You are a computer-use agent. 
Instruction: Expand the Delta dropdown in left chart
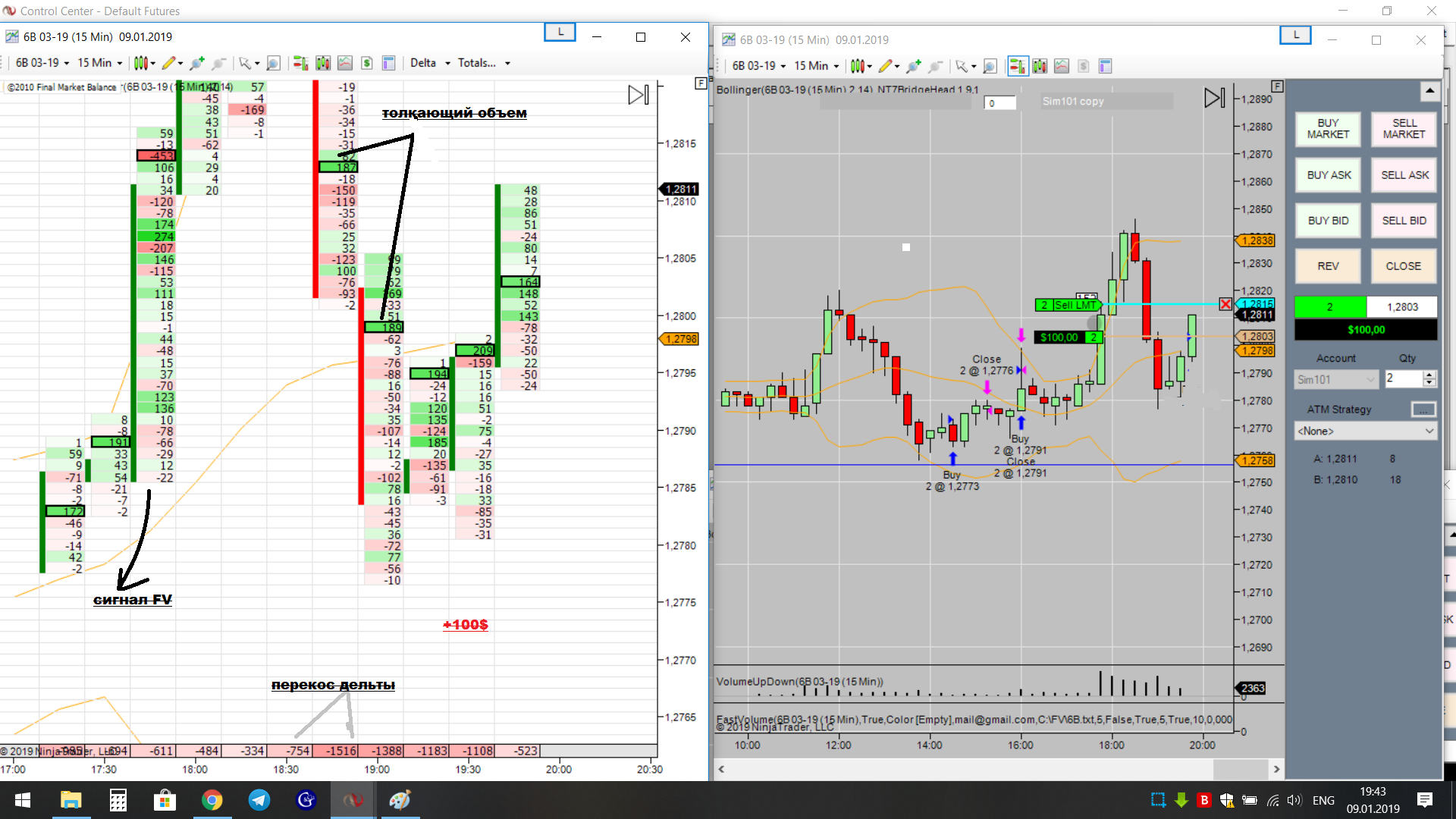430,63
